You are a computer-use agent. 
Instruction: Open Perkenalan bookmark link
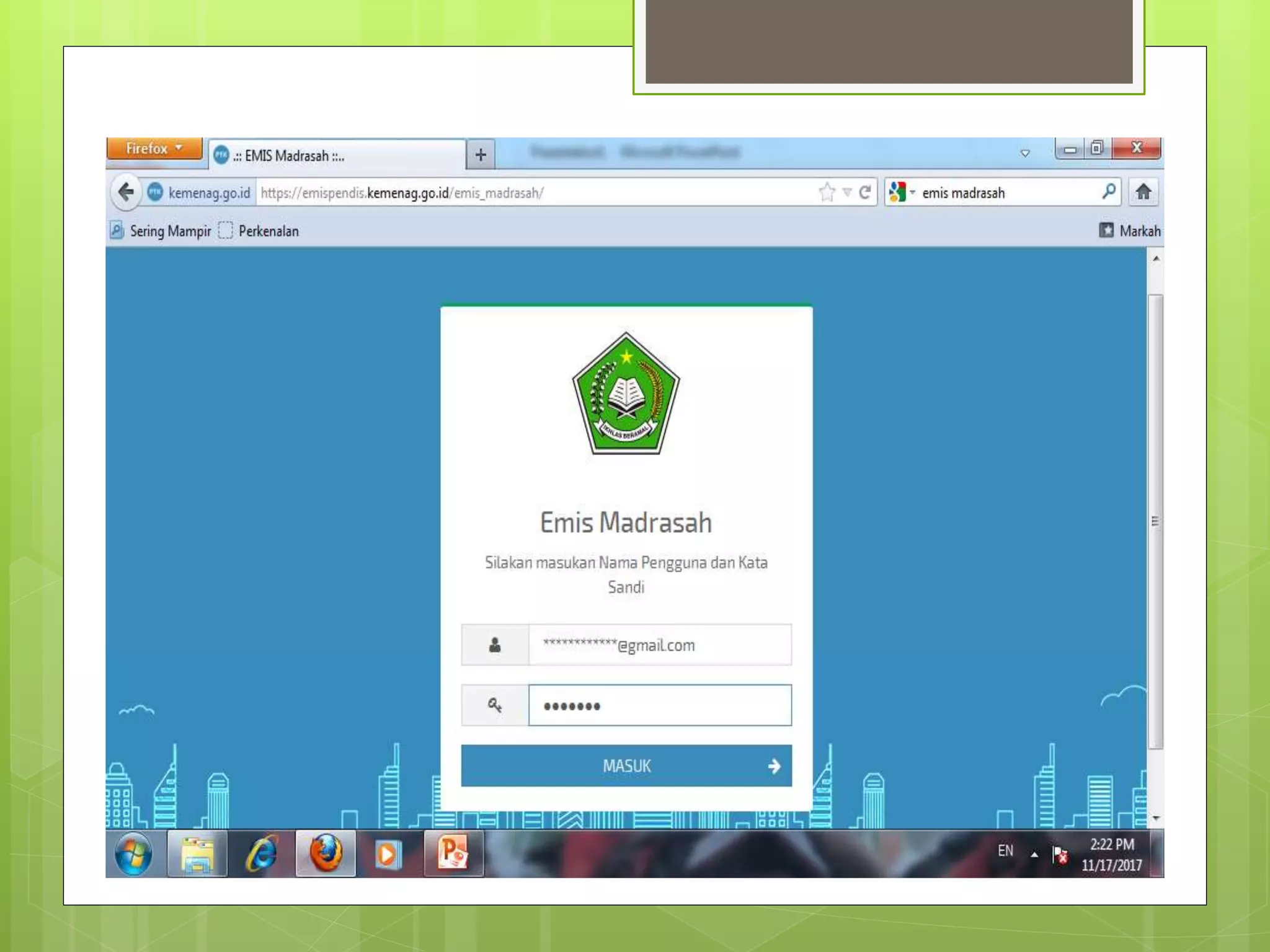[x=268, y=231]
